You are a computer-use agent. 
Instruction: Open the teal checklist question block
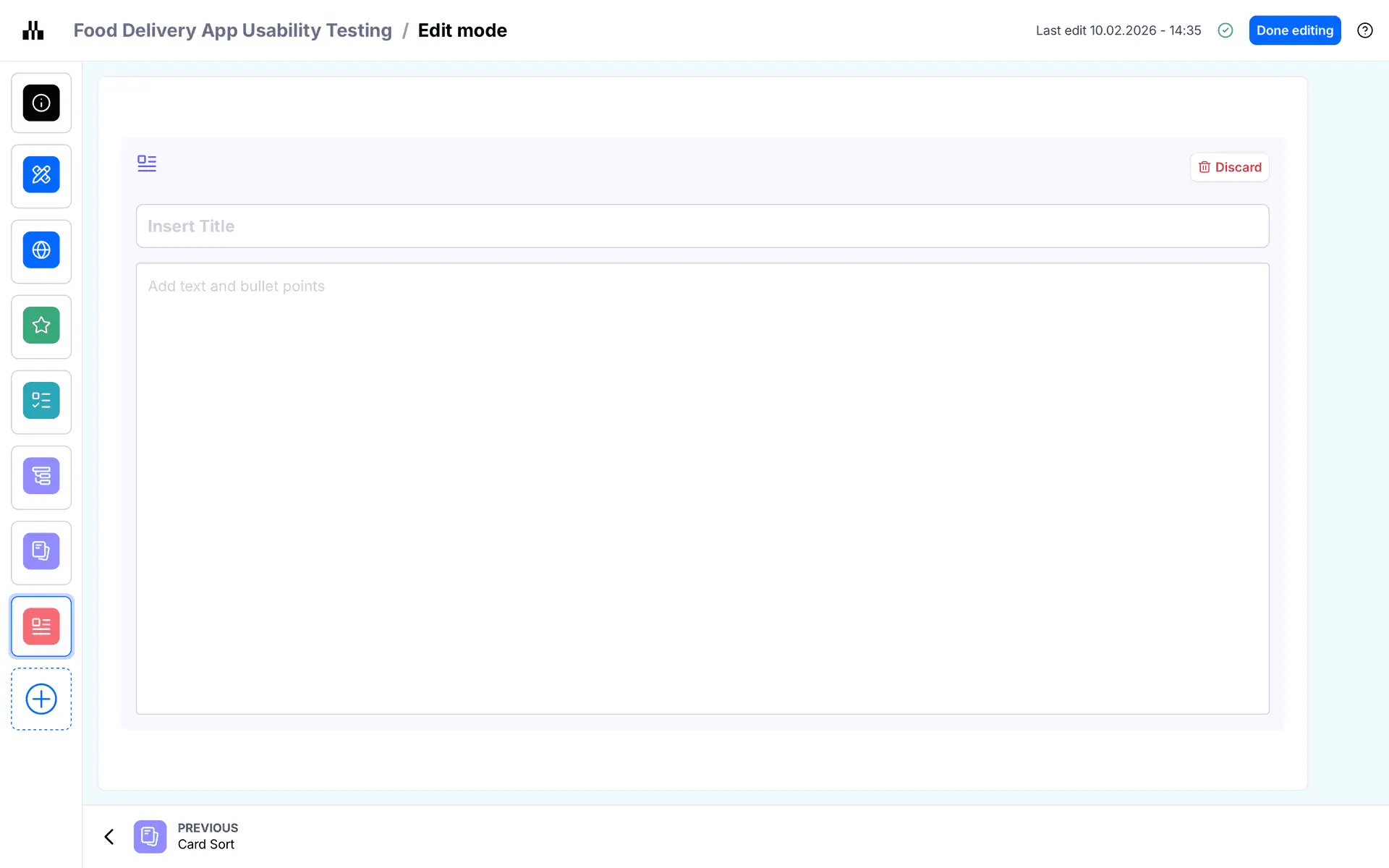[x=41, y=401]
